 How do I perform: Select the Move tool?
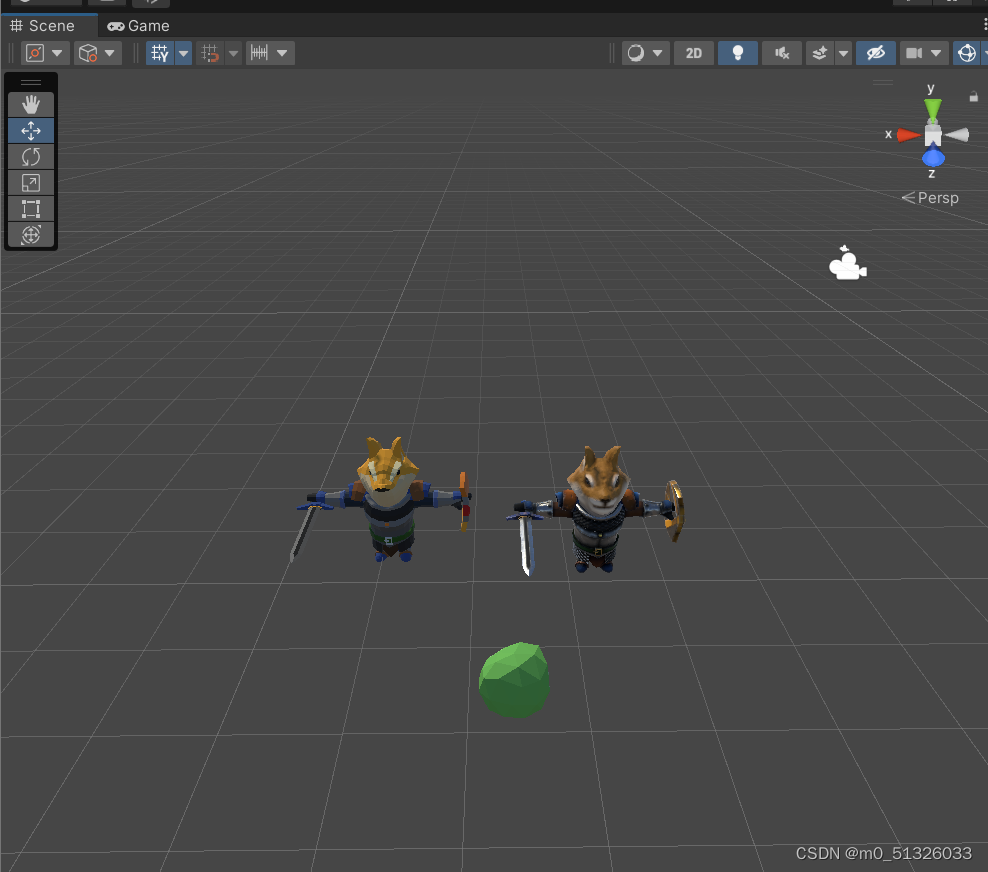(31, 130)
